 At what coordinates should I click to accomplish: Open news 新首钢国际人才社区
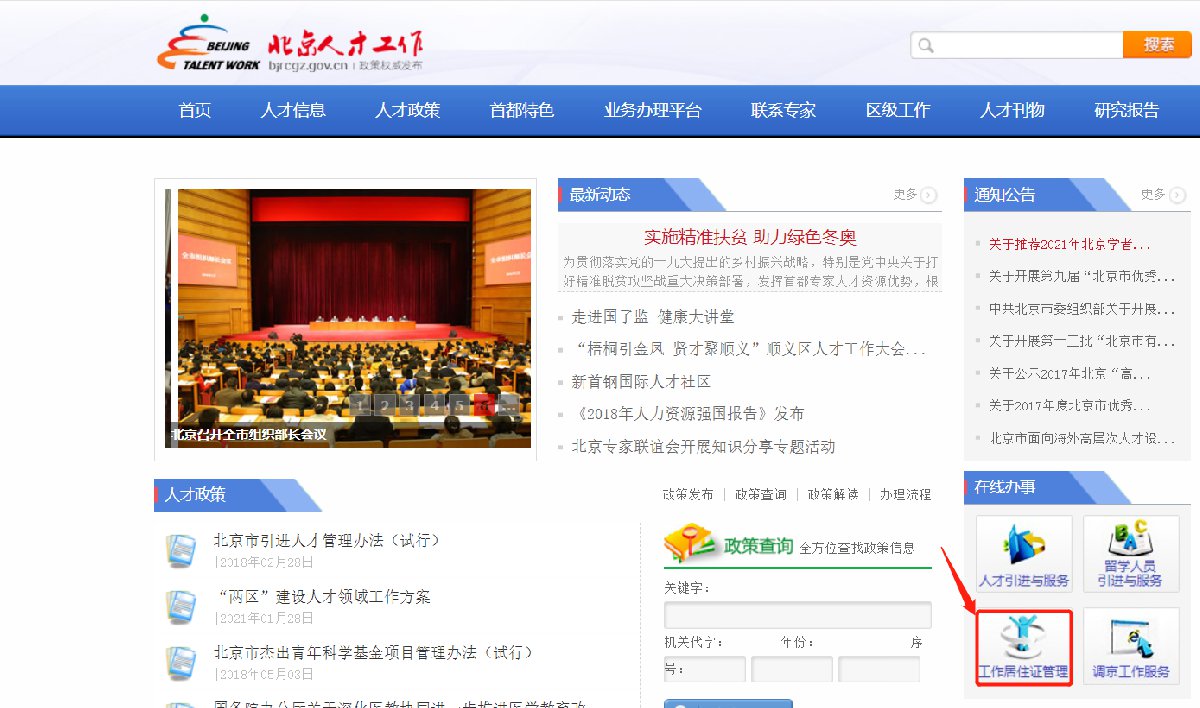(641, 381)
